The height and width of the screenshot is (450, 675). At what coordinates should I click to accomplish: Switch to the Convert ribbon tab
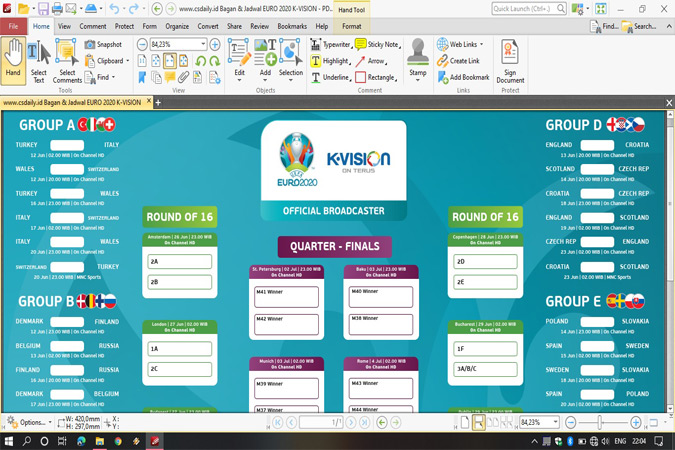208,26
